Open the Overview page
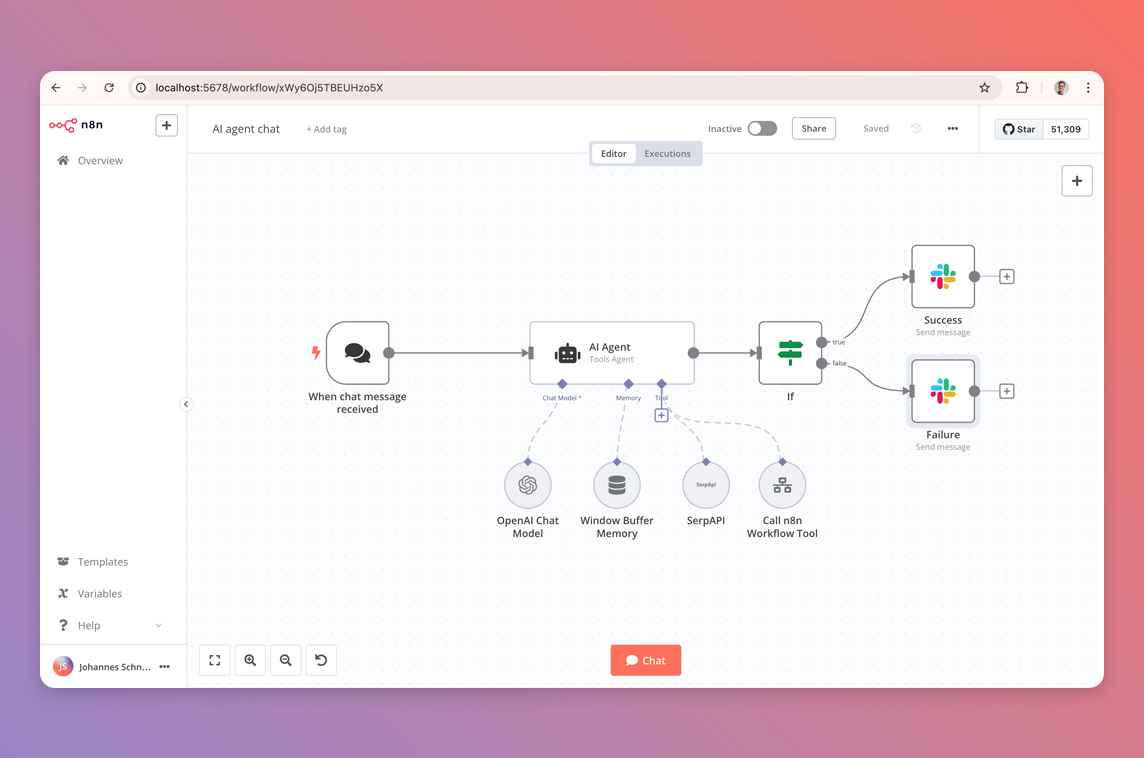This screenshot has width=1144, height=758. [100, 161]
